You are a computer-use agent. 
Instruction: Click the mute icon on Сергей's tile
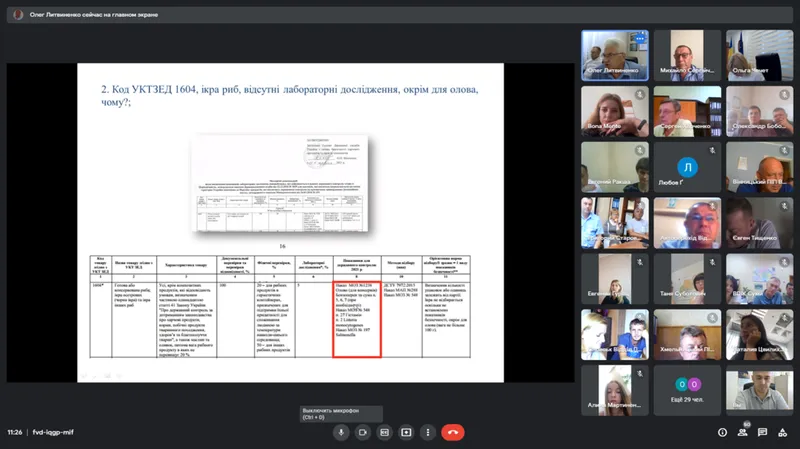pyautogui.click(x=712, y=95)
